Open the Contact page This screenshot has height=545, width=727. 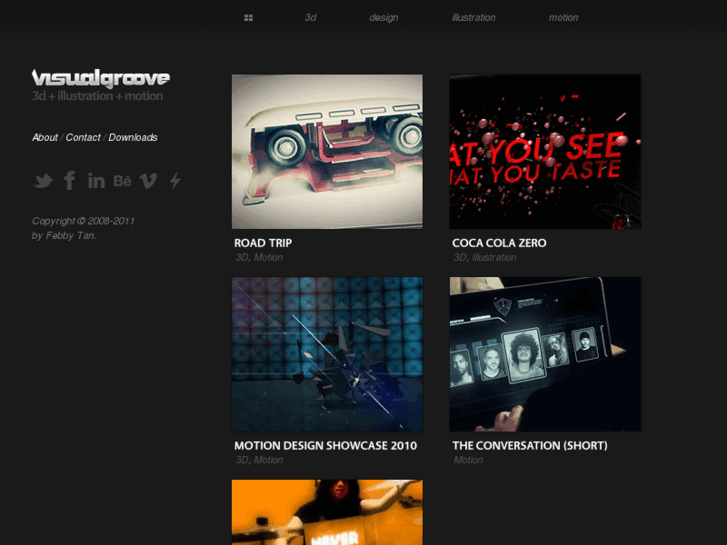[x=83, y=137]
